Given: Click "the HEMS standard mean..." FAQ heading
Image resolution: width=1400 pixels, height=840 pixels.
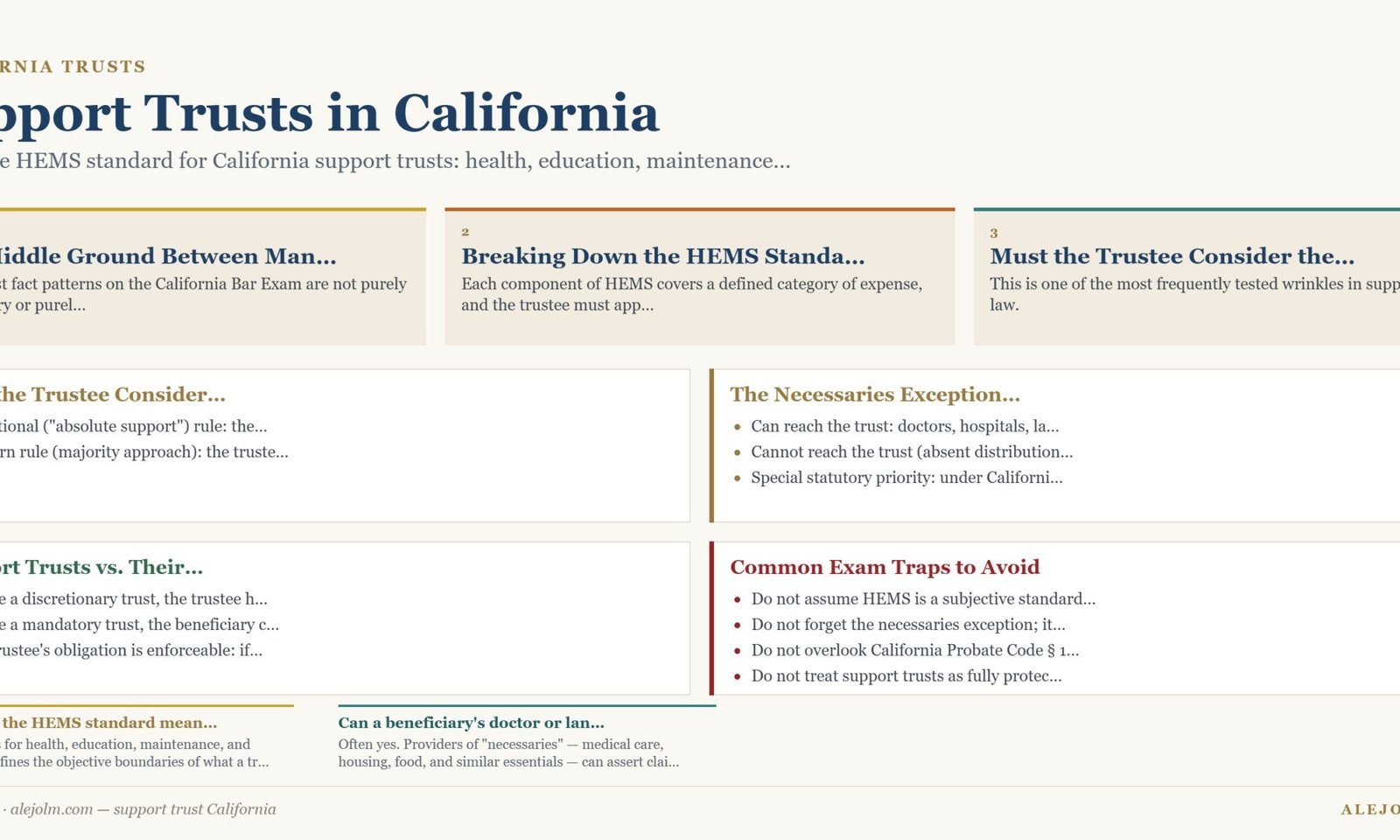Looking at the screenshot, I should [108, 723].
